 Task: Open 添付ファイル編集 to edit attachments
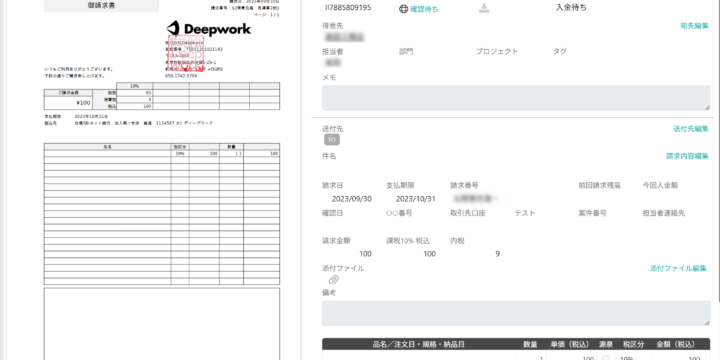click(x=678, y=269)
